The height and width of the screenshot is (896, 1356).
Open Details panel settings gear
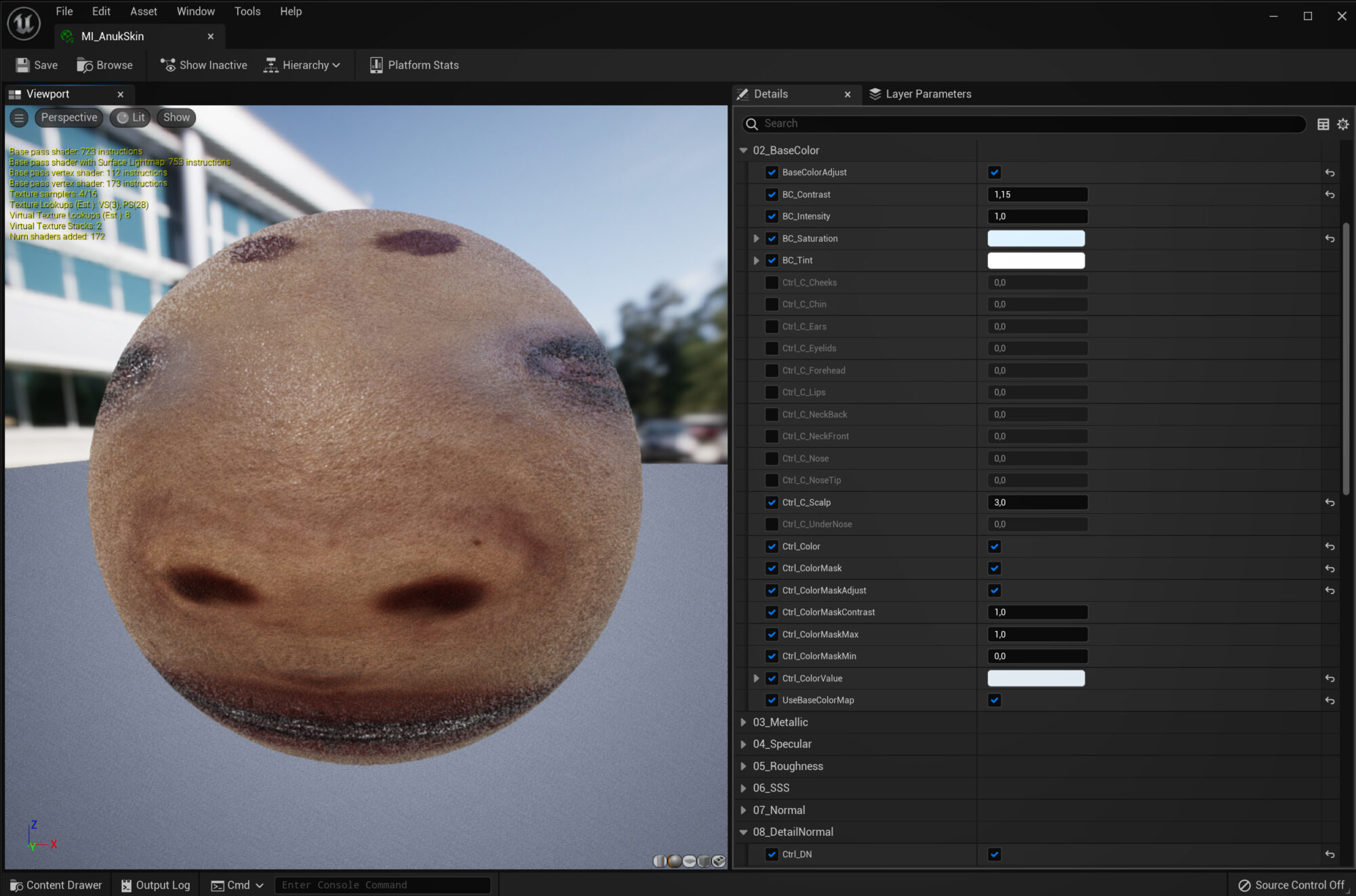click(x=1342, y=124)
